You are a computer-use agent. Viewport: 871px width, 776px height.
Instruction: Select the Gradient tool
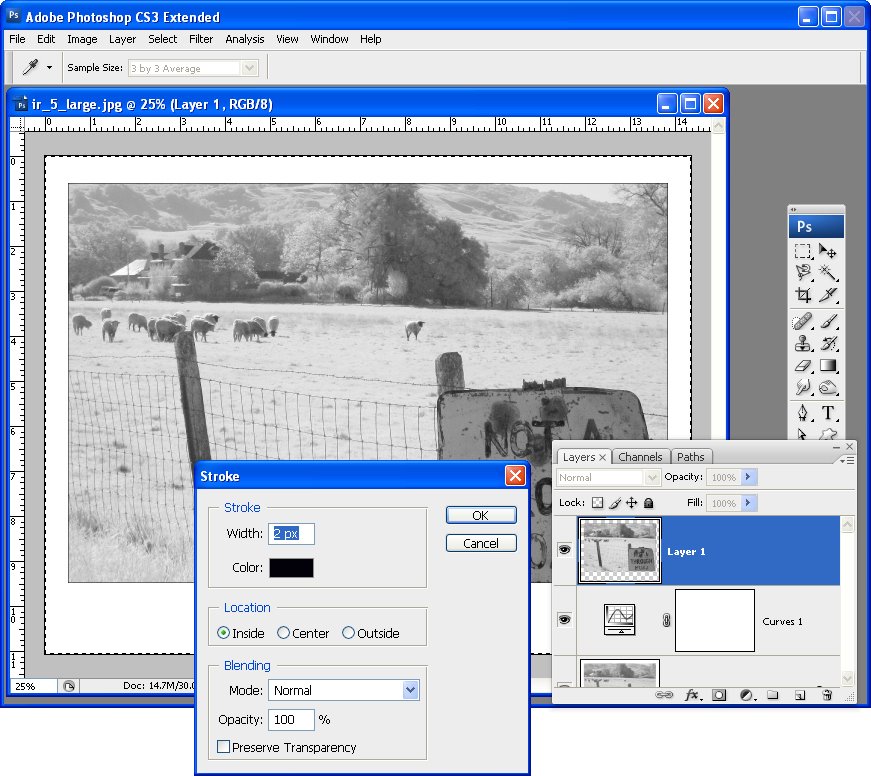tap(828, 366)
